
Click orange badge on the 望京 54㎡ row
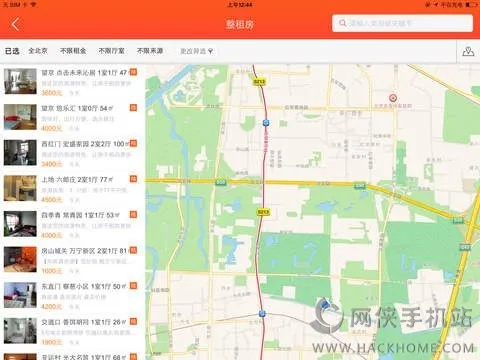coord(133,107)
